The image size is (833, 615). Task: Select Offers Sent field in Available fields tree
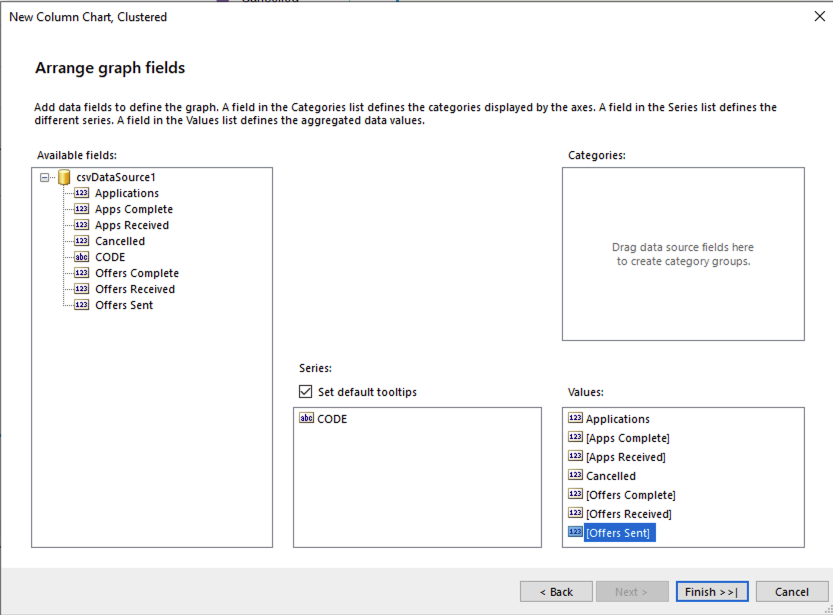[124, 305]
